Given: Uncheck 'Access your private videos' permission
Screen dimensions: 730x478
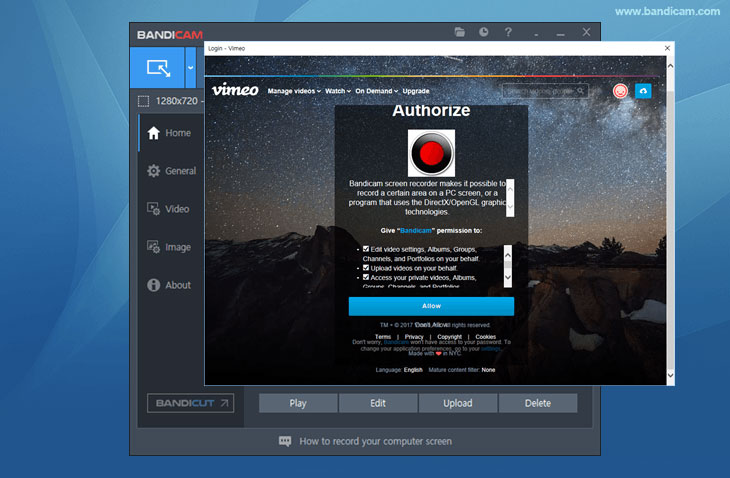Looking at the screenshot, I should click(366, 277).
